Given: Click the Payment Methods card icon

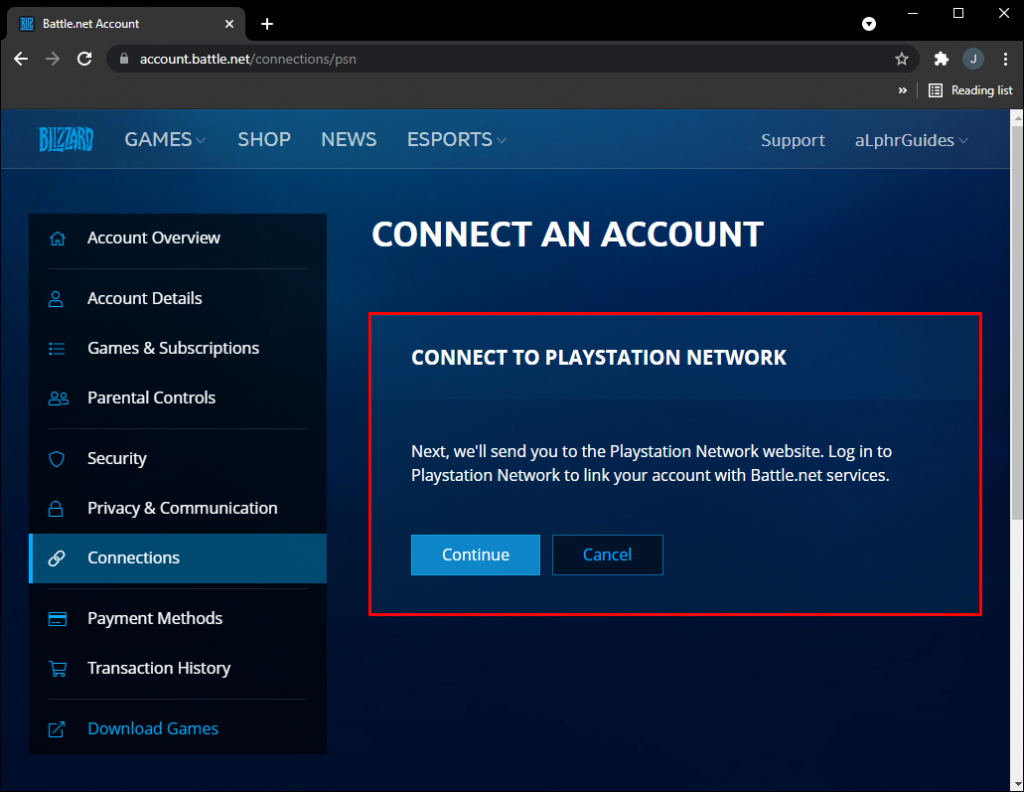Looking at the screenshot, I should (59, 618).
